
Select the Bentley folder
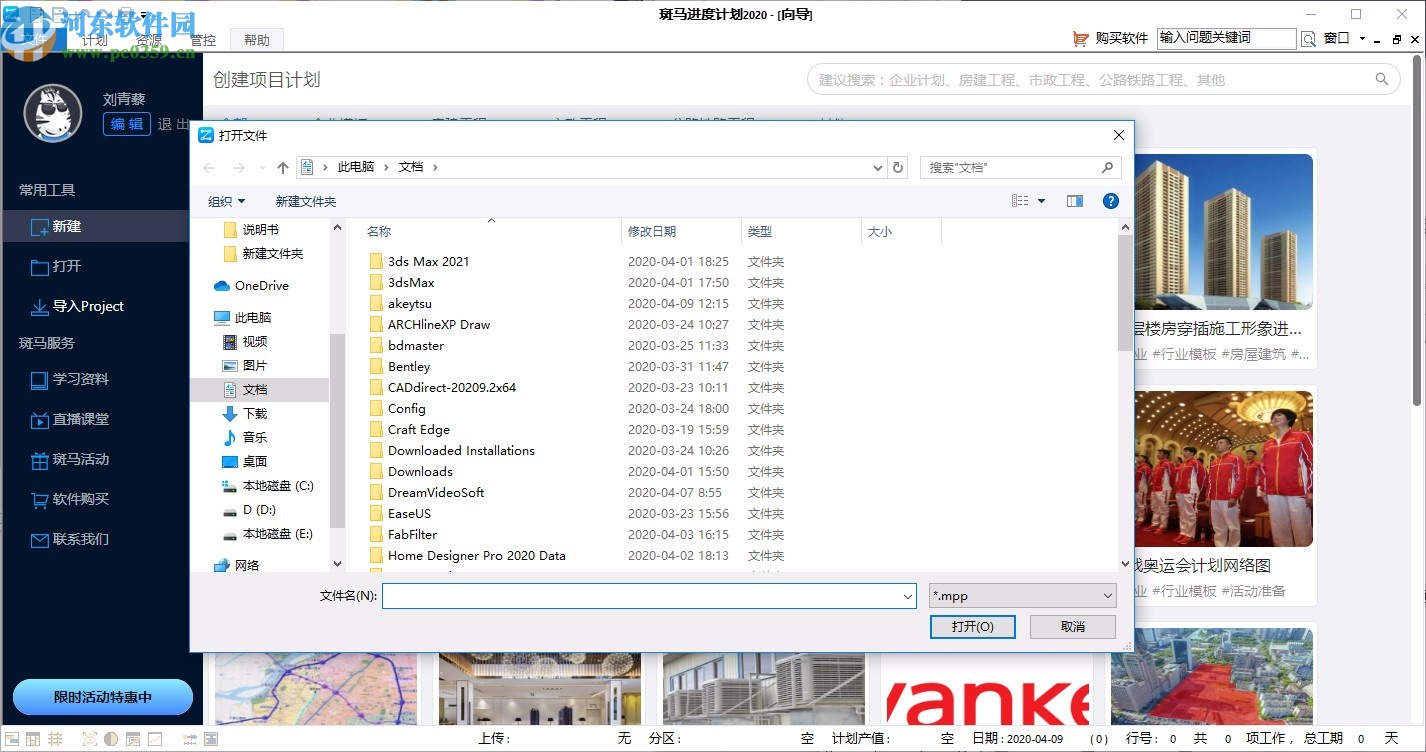coord(408,366)
